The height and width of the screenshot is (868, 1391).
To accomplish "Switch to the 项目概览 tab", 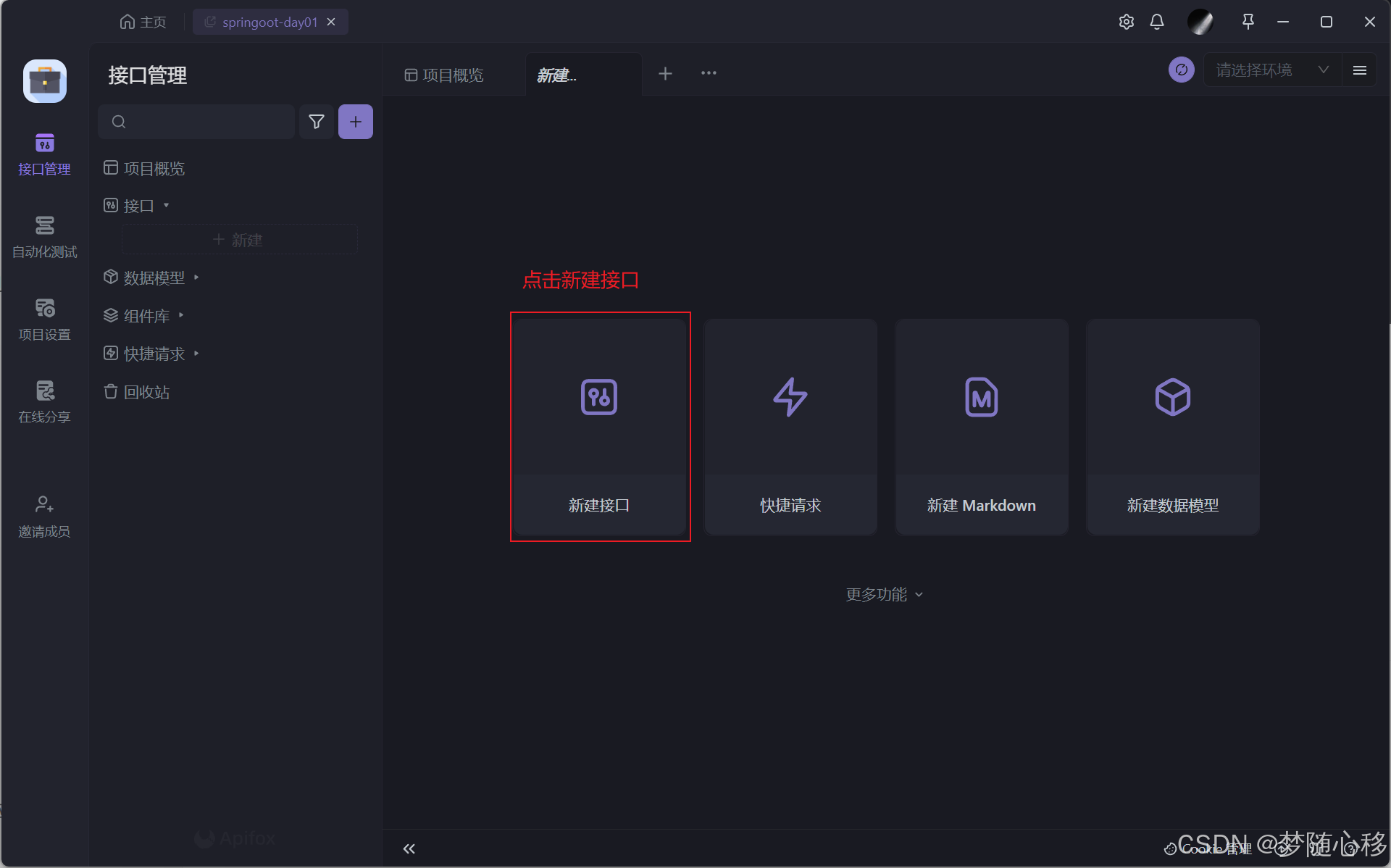I will pos(444,75).
